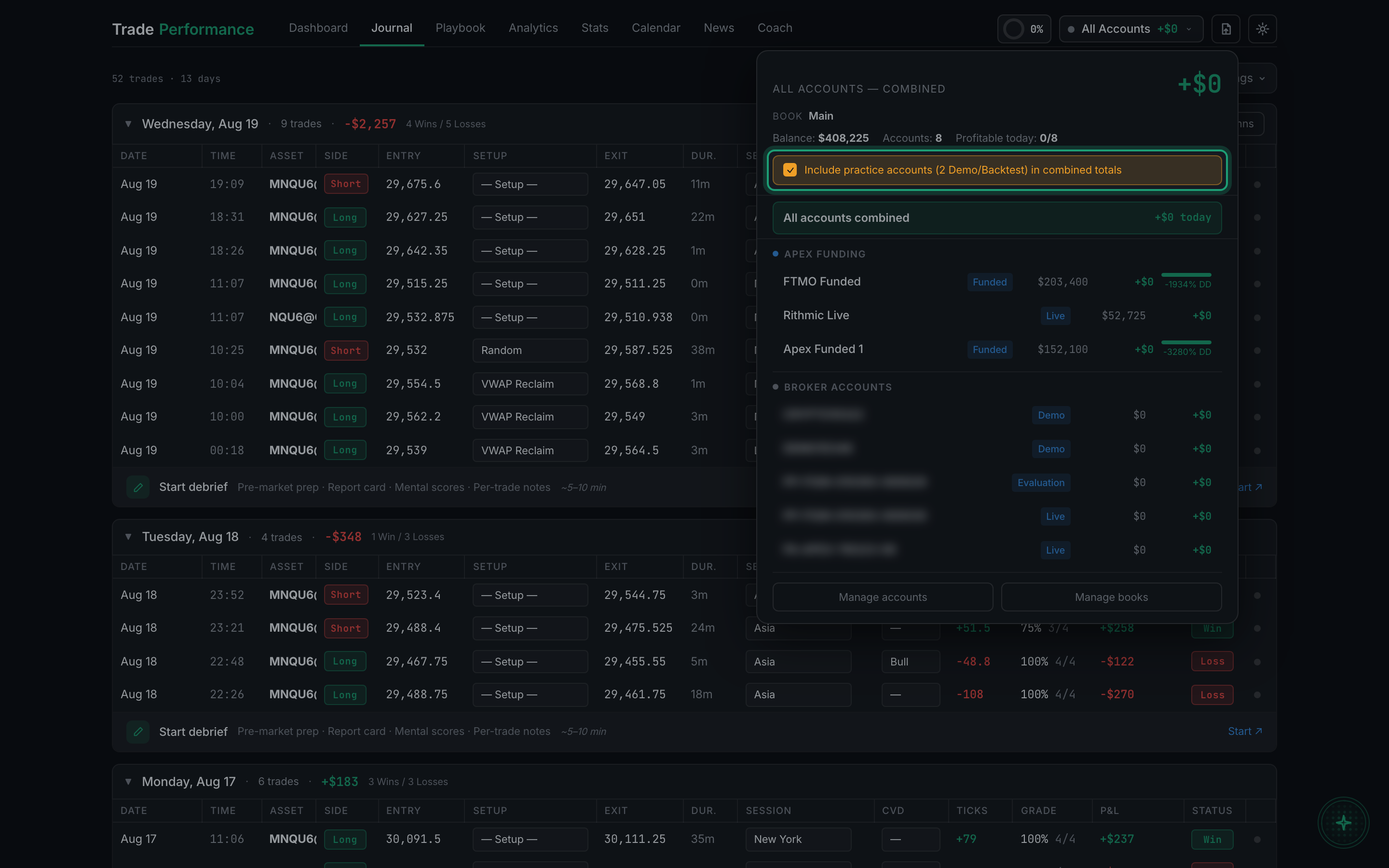Click pencil icon beside Aug 18 debrief
1389x868 pixels.
(x=138, y=732)
